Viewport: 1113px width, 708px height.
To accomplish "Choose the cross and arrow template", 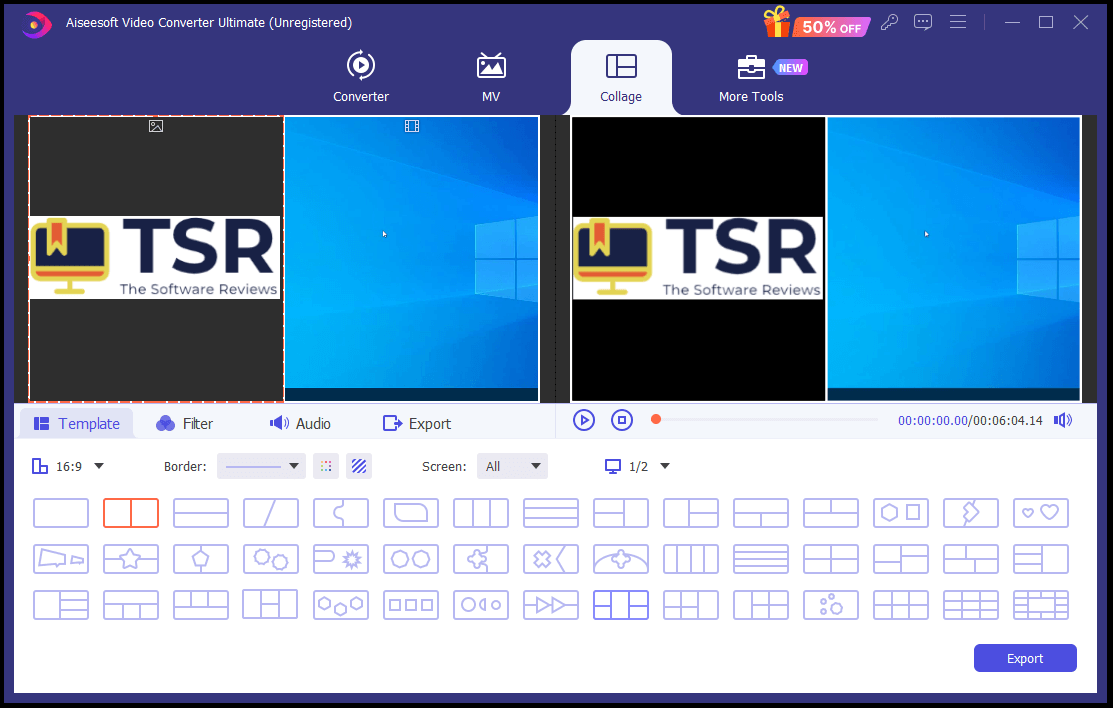I will tap(551, 559).
